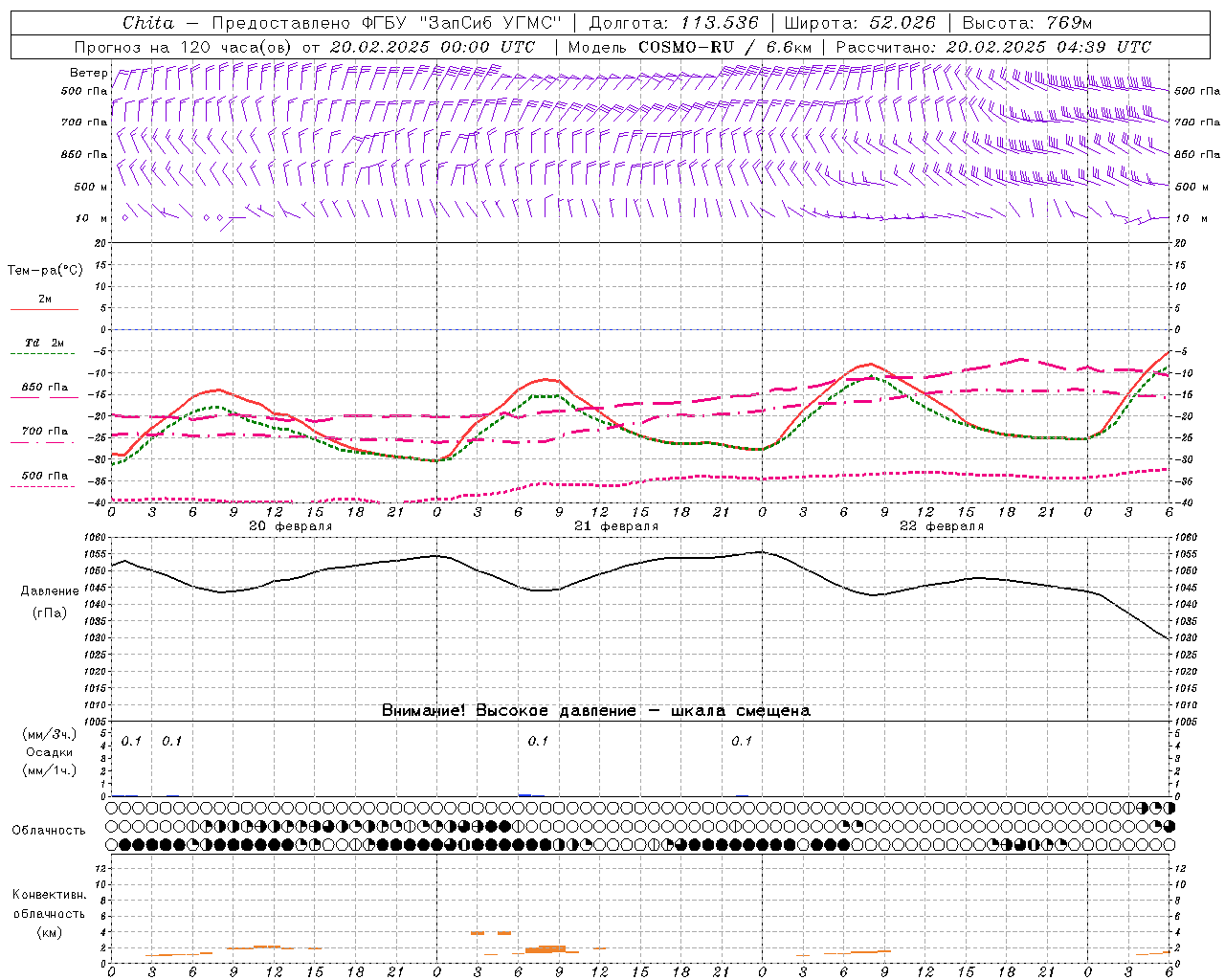Click the station name Chita in header
The image size is (1225, 980).
pos(148,23)
